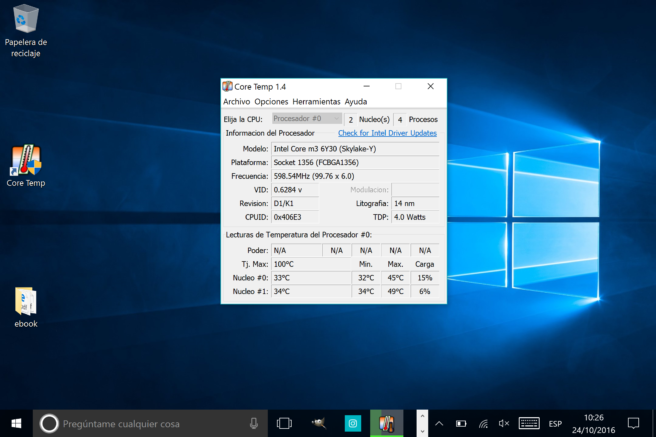The width and height of the screenshot is (656, 437).
Task: Click Nucleo #1 max temperature 49°C
Action: click(395, 291)
